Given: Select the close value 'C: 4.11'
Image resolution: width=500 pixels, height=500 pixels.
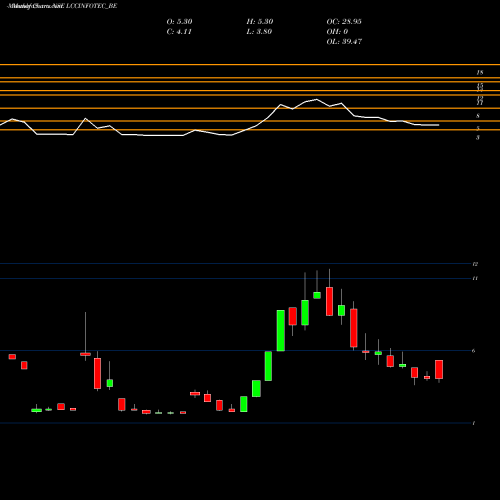Looking at the screenshot, I should coord(179,32).
